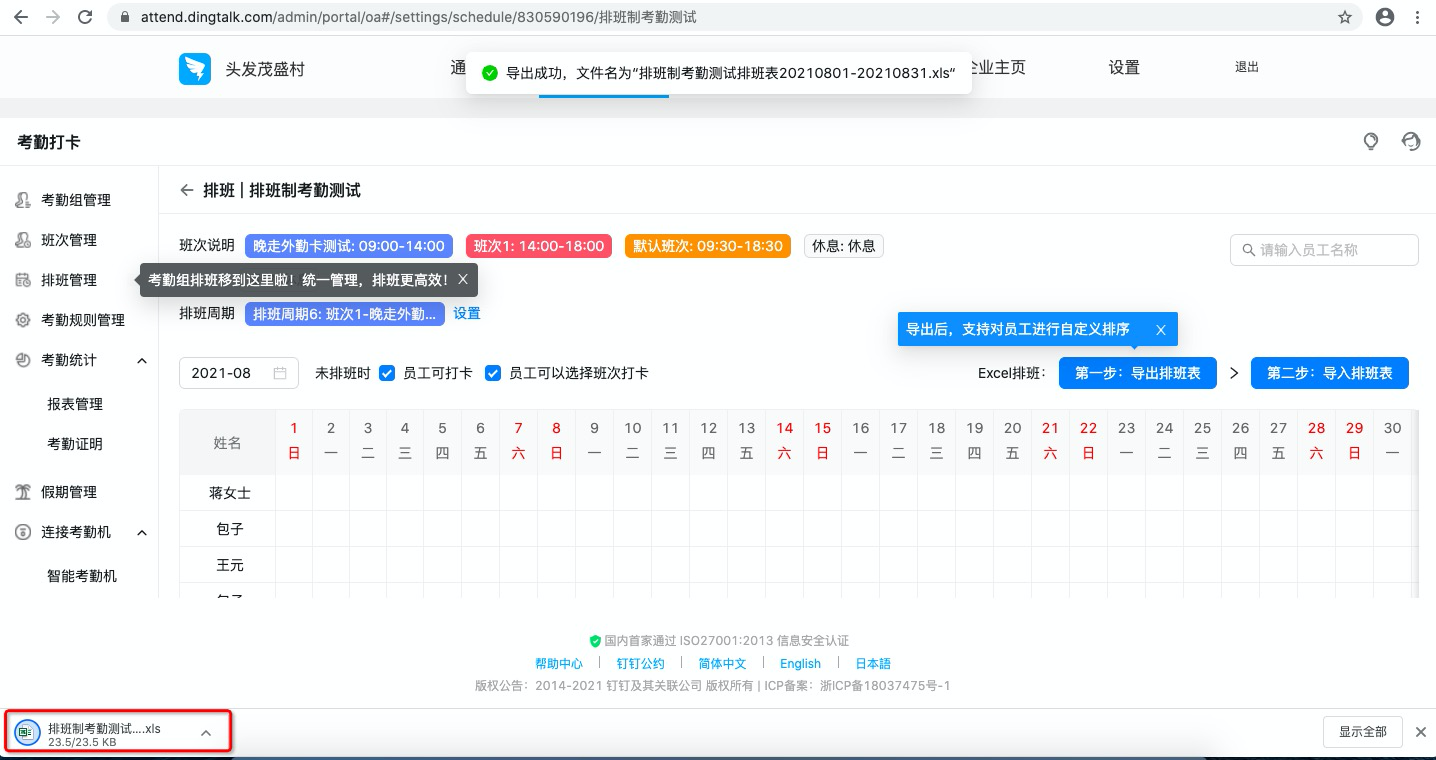
Task: Open the 2021-08 month picker
Action: 238,372
